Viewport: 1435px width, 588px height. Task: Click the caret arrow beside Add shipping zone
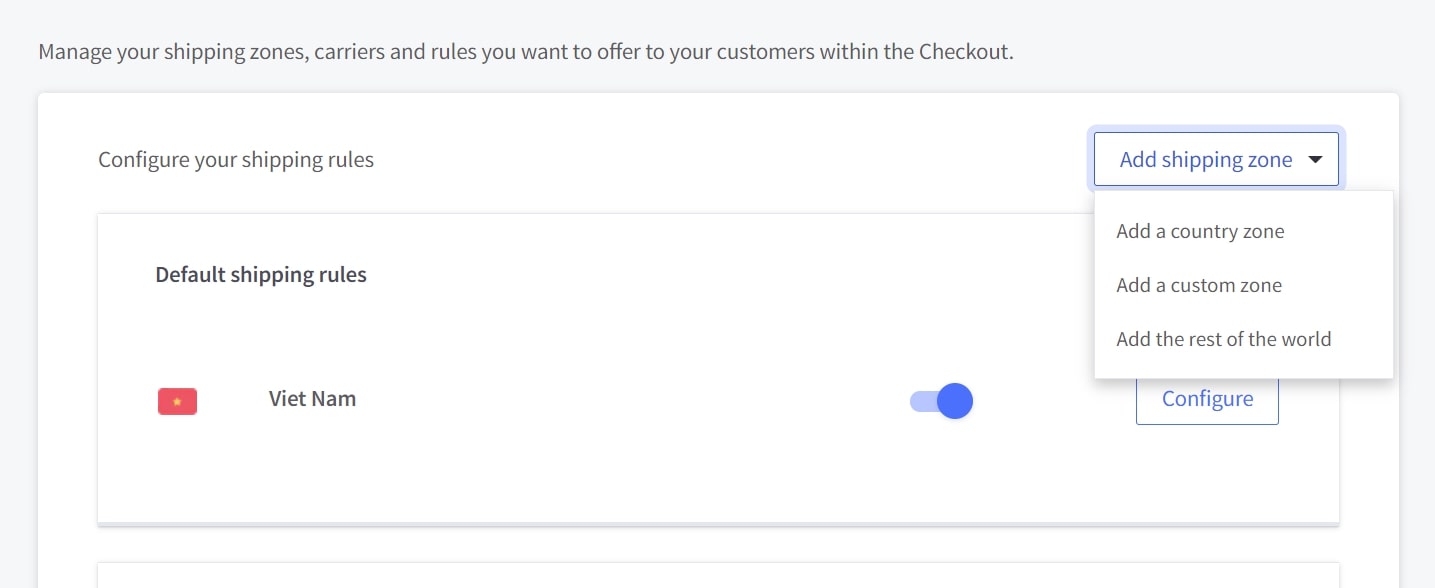[x=1315, y=160]
